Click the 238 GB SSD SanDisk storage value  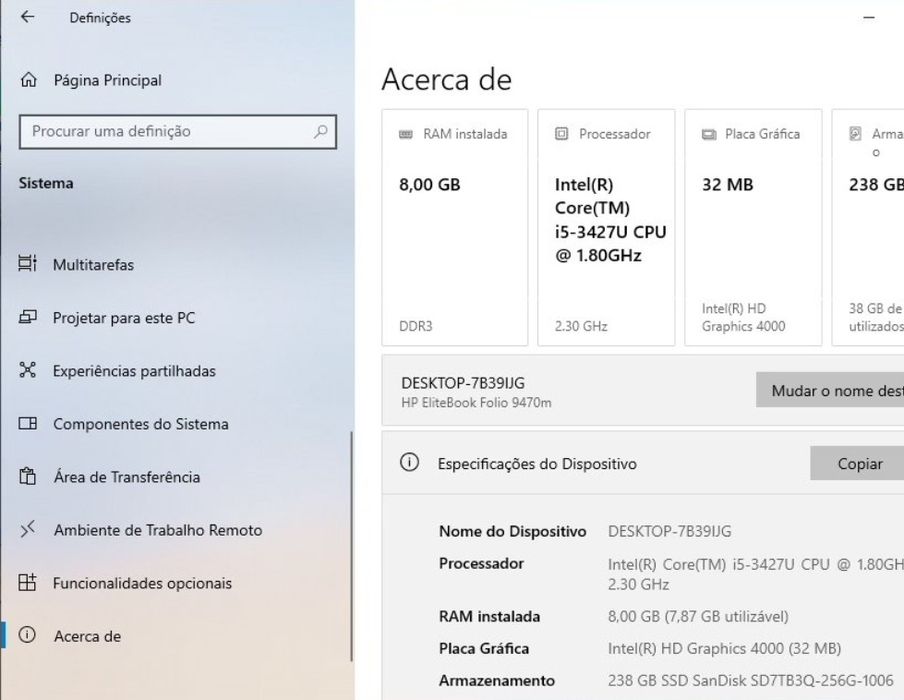pyautogui.click(x=750, y=681)
